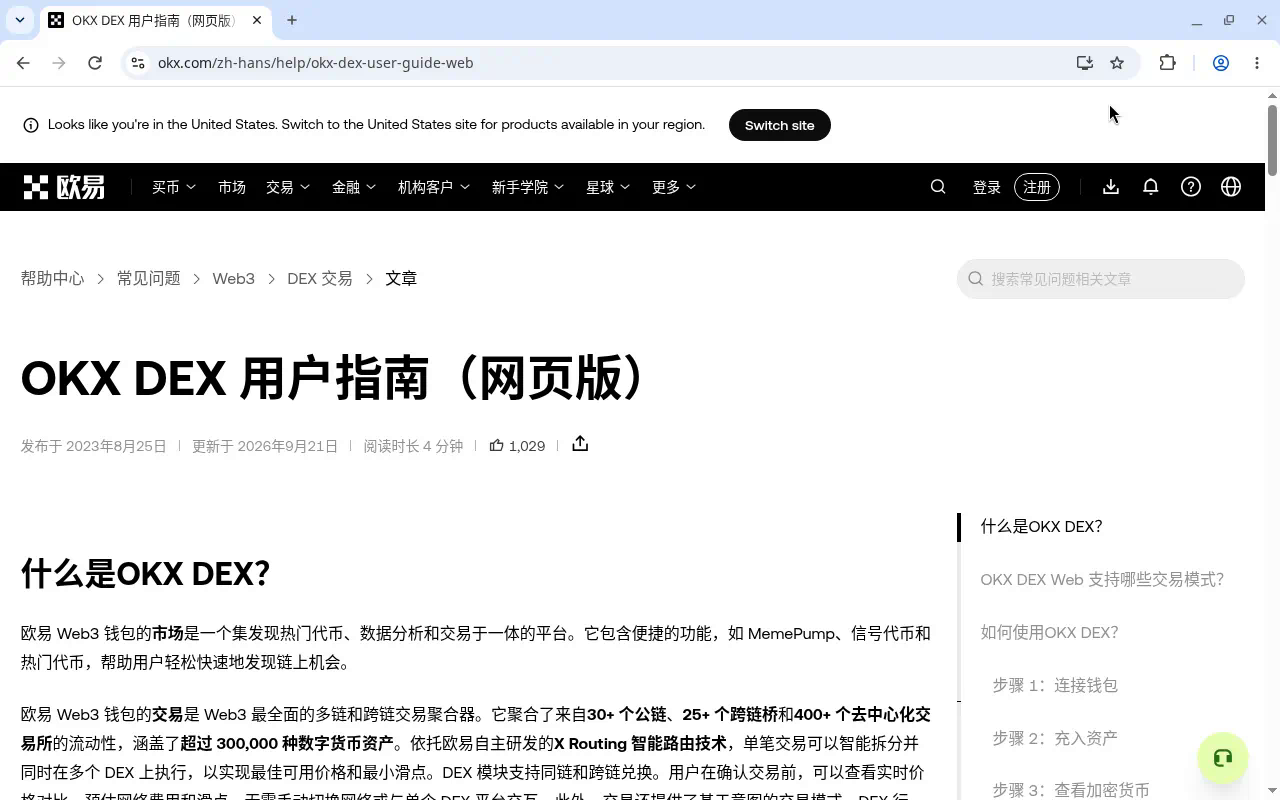Install app icon in address bar
This screenshot has width=1280, height=800.
point(1085,63)
